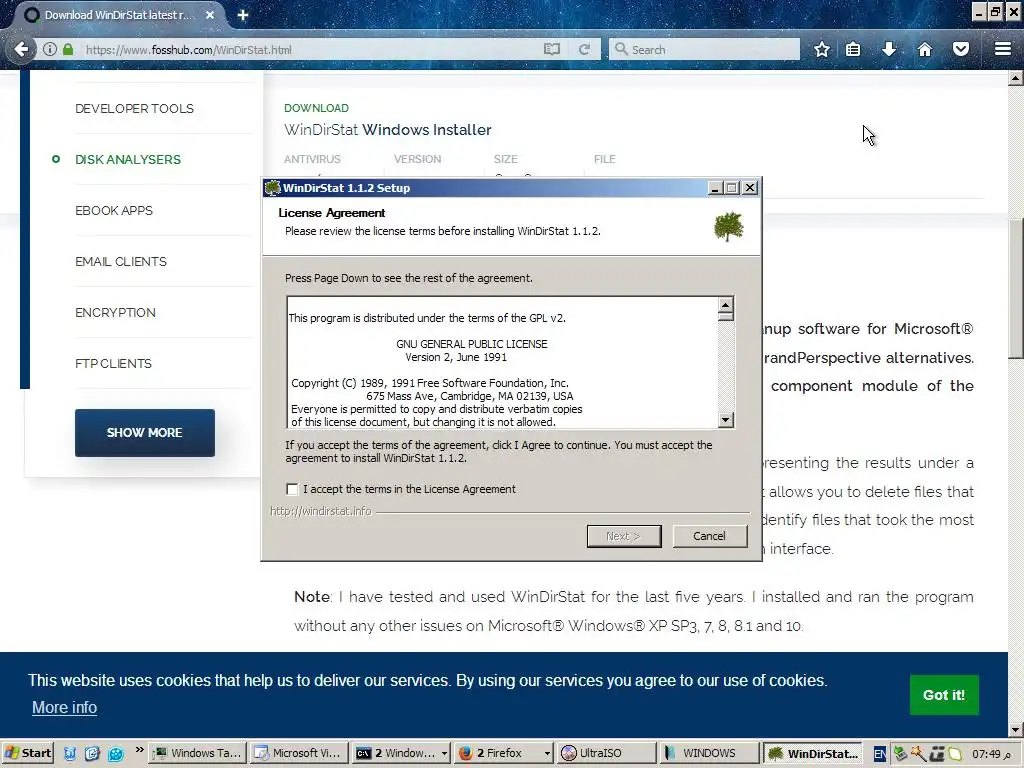The width and height of the screenshot is (1024, 768).
Task: Click second quick launch icon in taskbar
Action: (92, 753)
